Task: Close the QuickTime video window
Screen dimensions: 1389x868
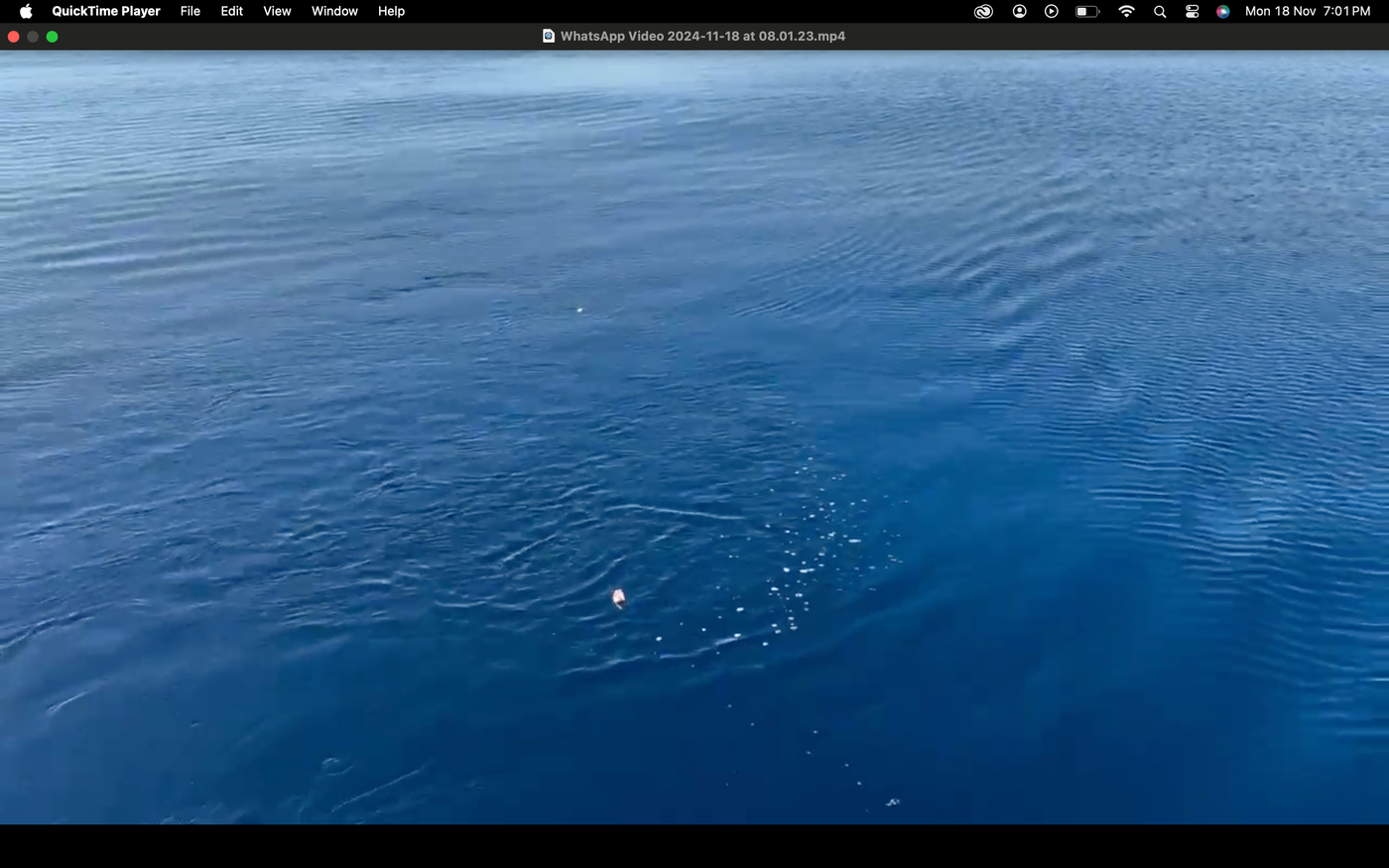Action: pyautogui.click(x=14, y=37)
